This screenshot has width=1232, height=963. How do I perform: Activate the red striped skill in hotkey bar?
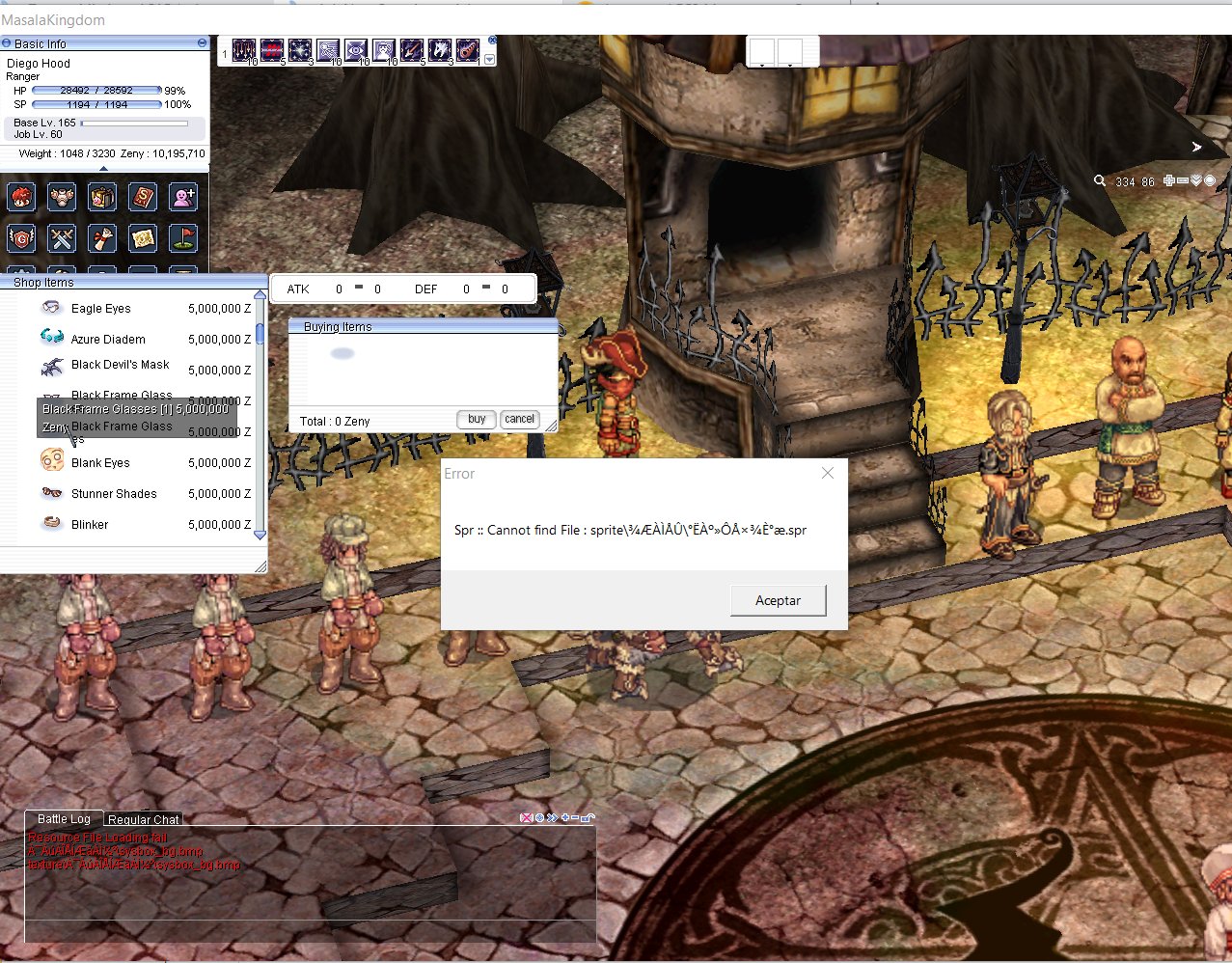point(271,50)
